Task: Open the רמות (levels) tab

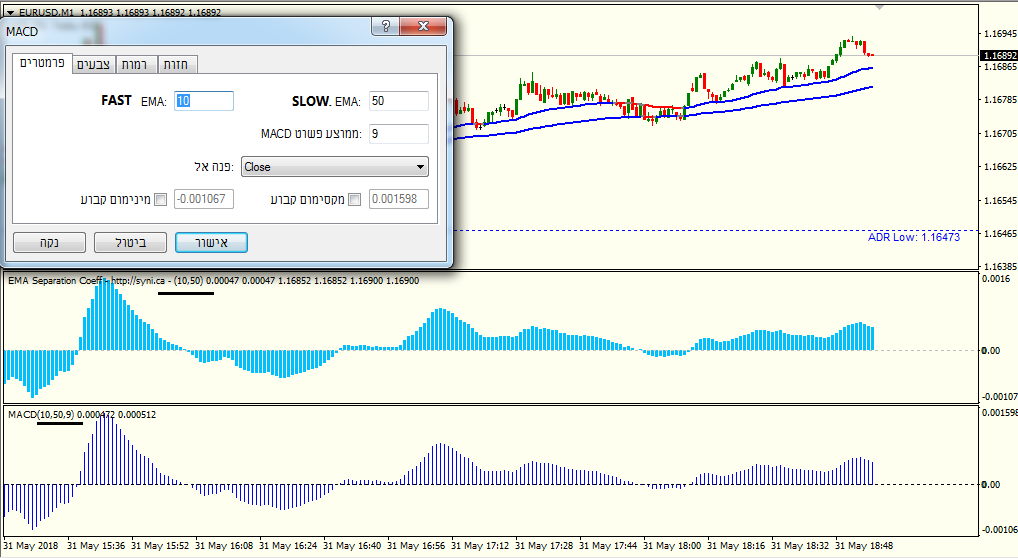Action: [x=134, y=64]
